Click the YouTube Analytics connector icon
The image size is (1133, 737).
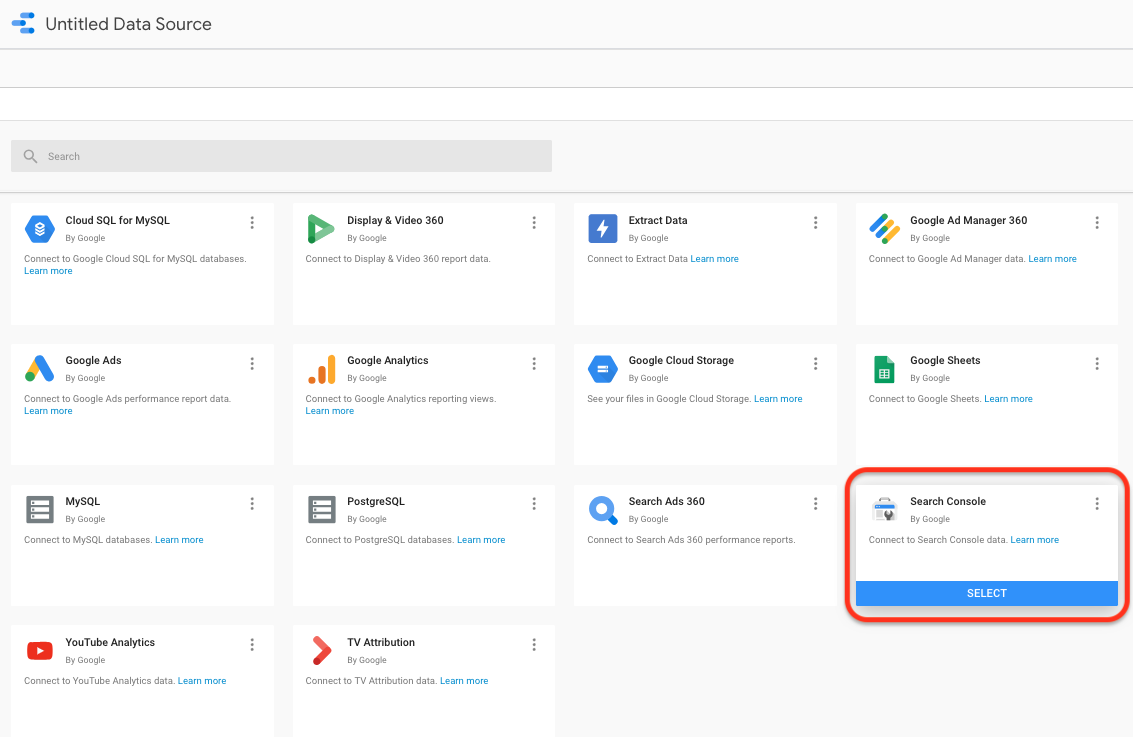(39, 650)
